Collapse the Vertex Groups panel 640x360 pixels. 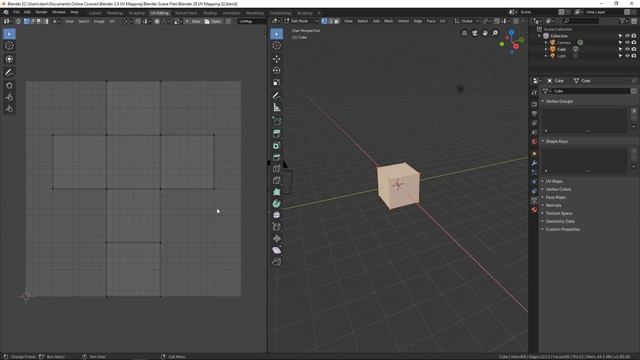point(559,101)
